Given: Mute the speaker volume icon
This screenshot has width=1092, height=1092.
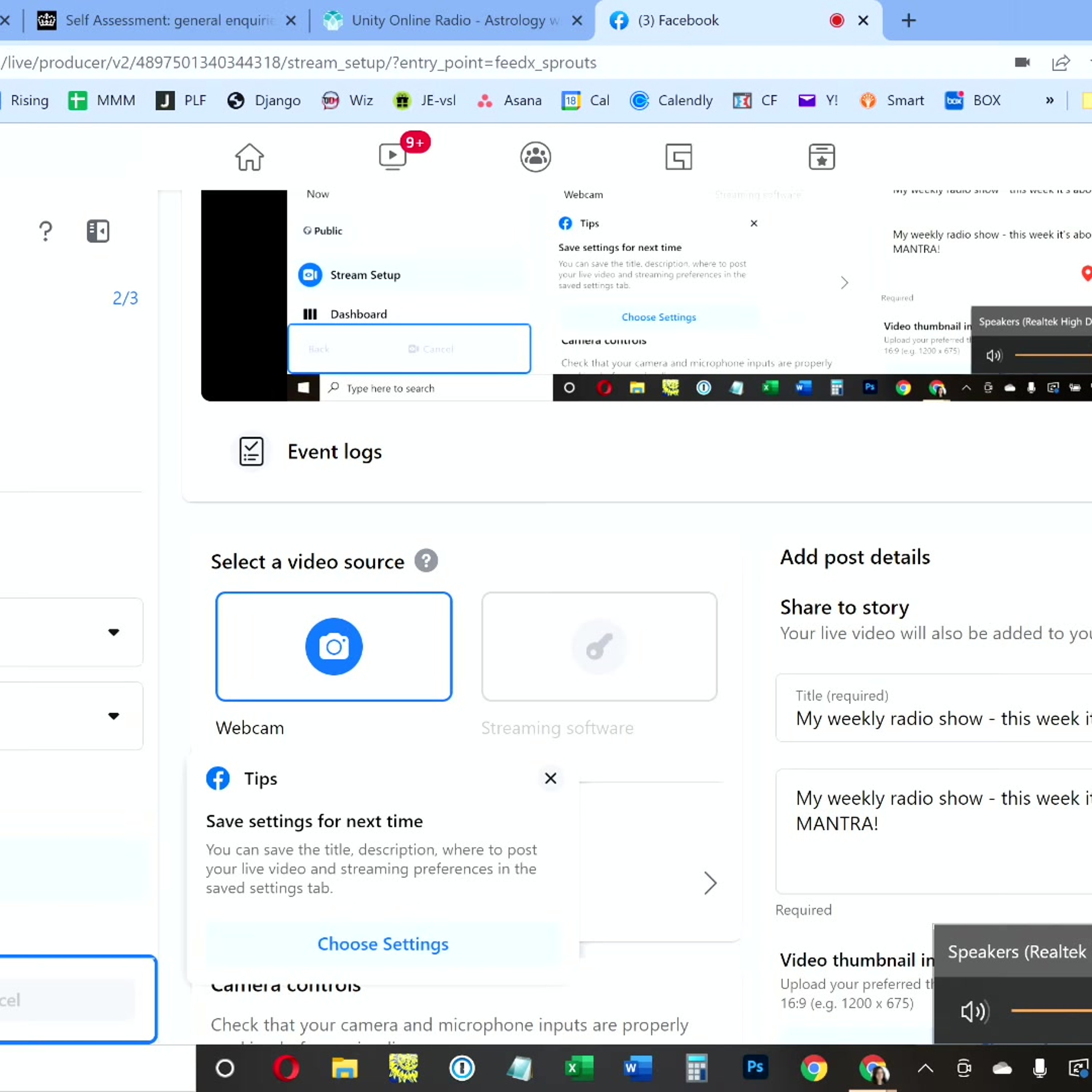Looking at the screenshot, I should [x=973, y=1011].
